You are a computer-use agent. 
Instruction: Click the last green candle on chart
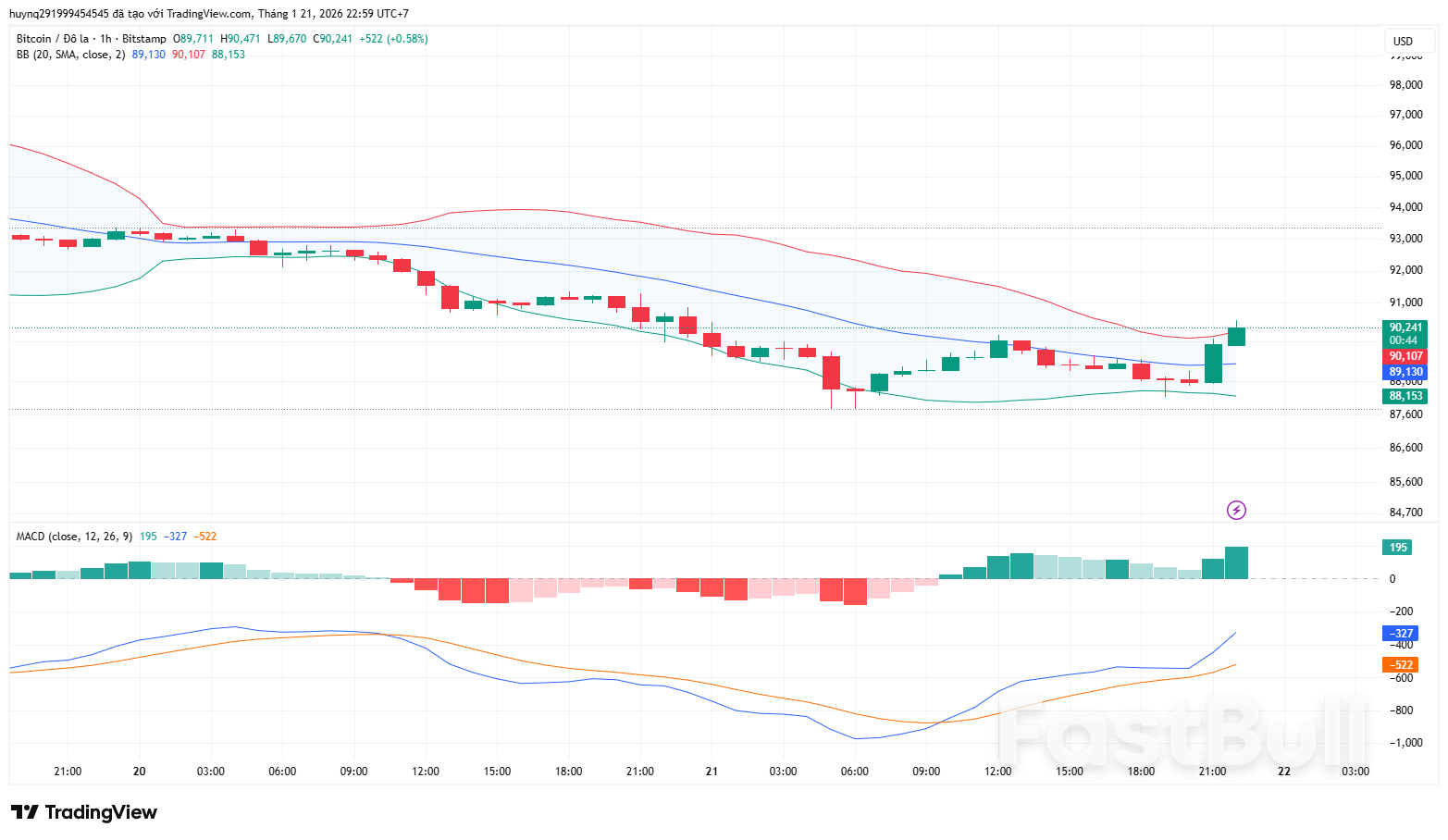tap(1236, 337)
